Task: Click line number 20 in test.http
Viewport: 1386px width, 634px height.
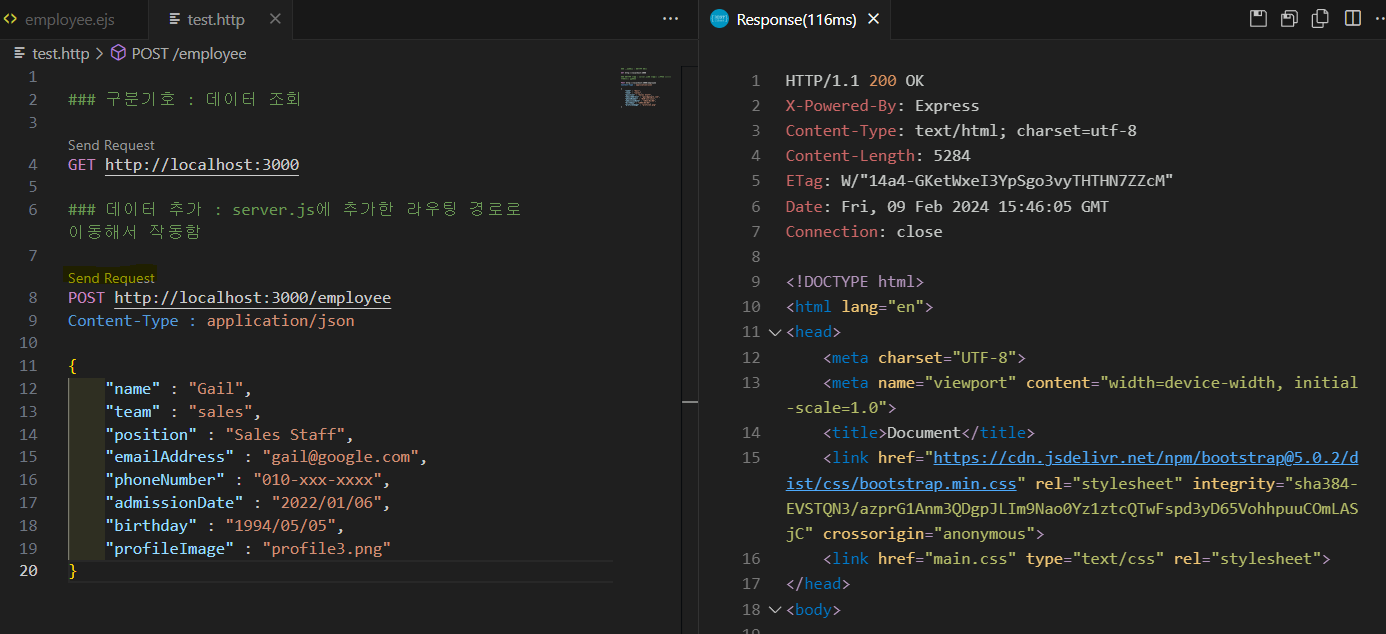Action: click(x=28, y=570)
